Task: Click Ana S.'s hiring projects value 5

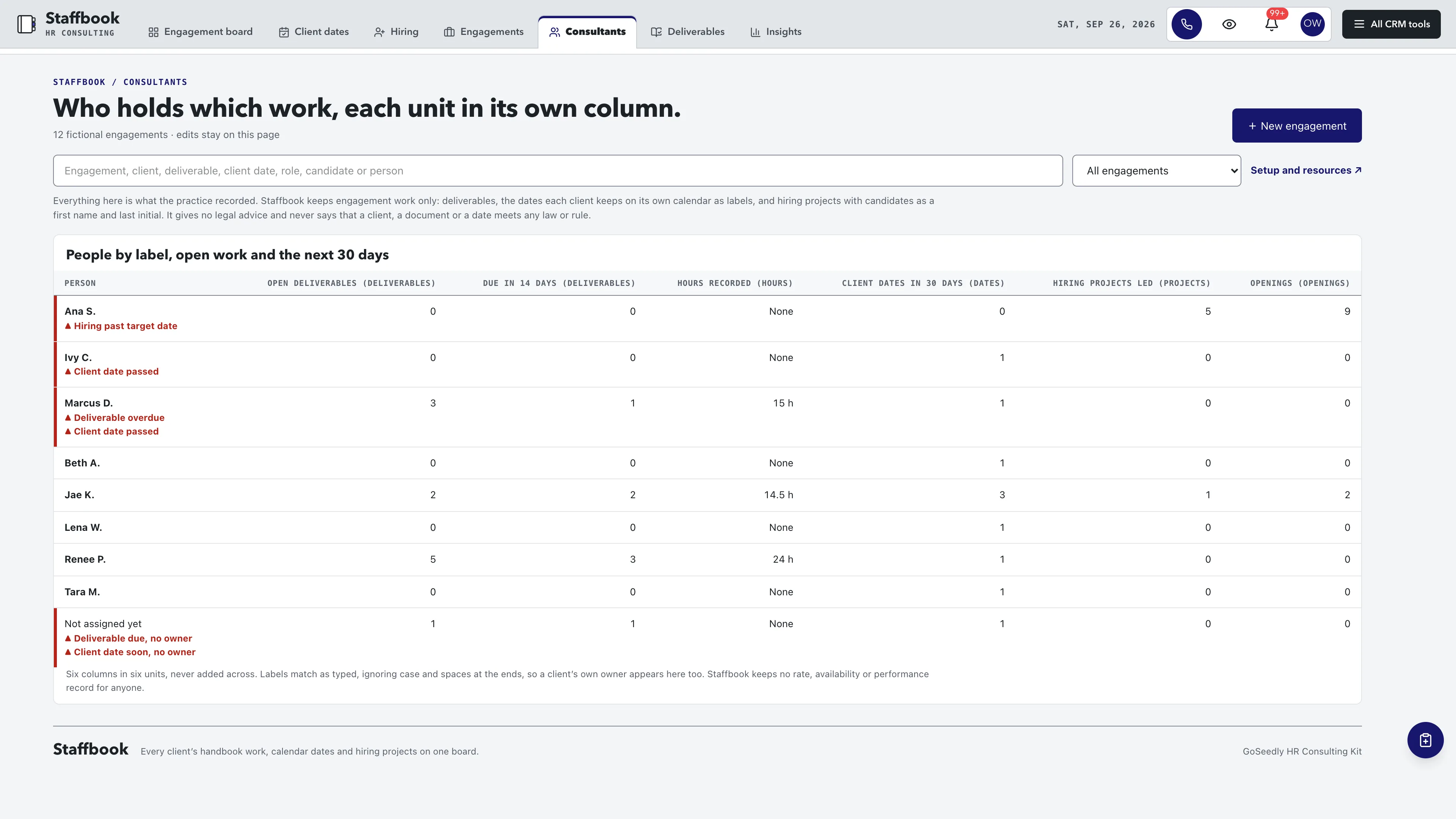Action: coord(1208,311)
